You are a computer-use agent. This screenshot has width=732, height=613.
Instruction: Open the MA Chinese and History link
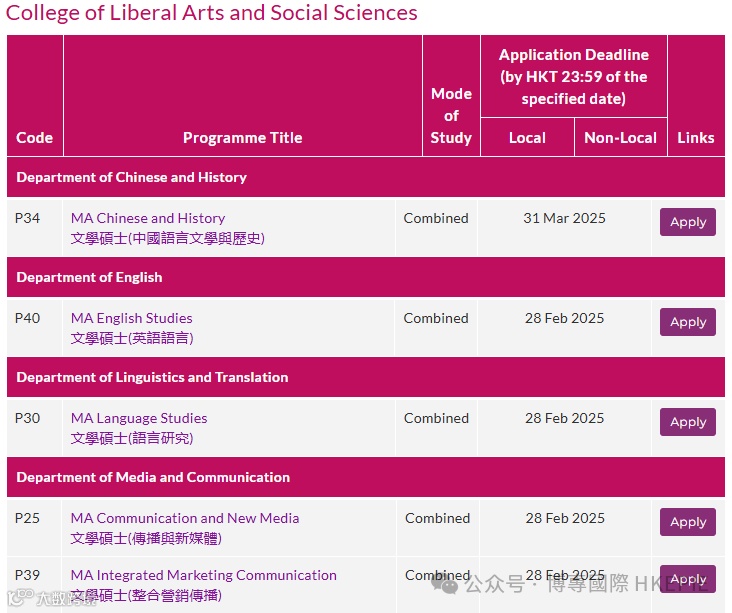pyautogui.click(x=147, y=218)
